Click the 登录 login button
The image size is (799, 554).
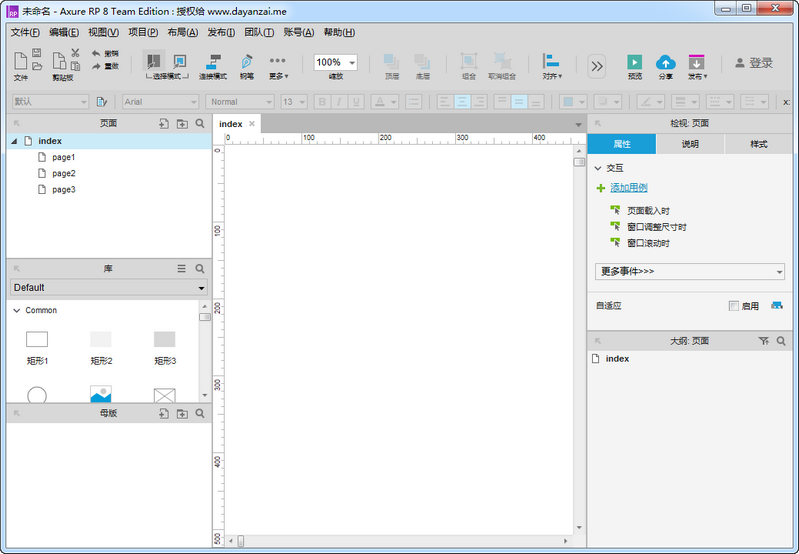(x=754, y=63)
